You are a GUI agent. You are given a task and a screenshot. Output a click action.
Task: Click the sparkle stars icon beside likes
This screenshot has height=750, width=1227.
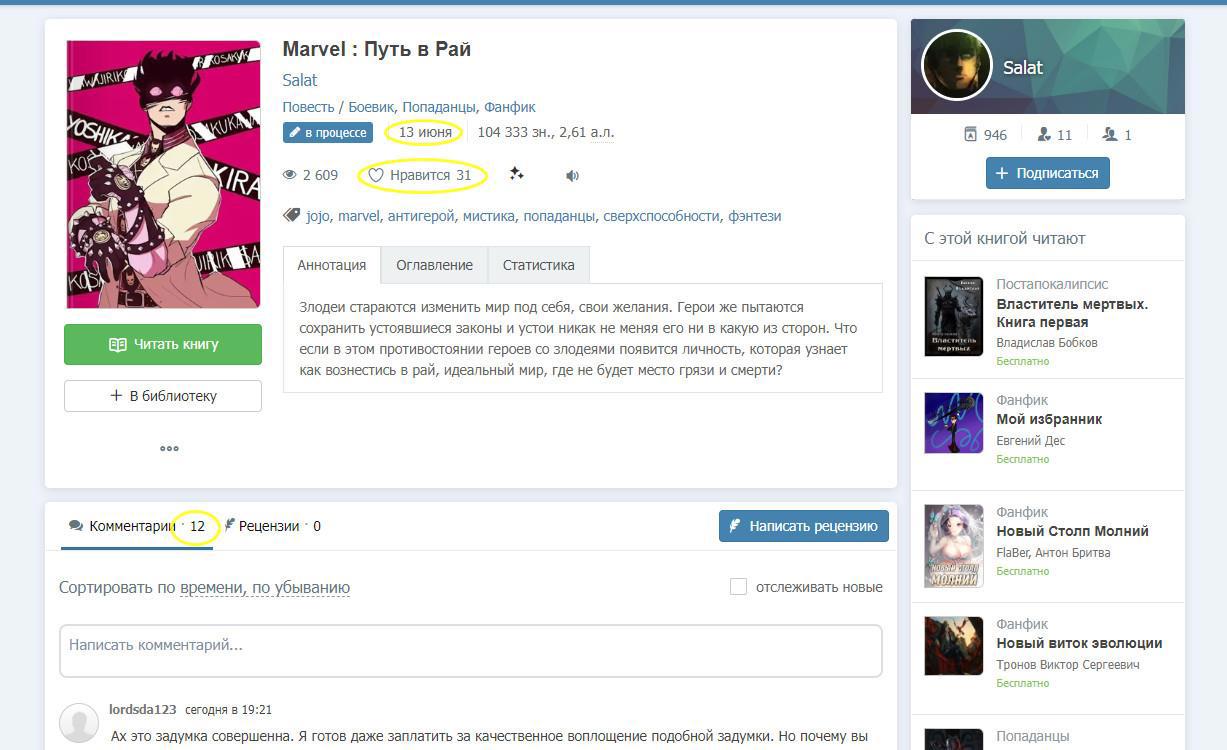click(516, 174)
